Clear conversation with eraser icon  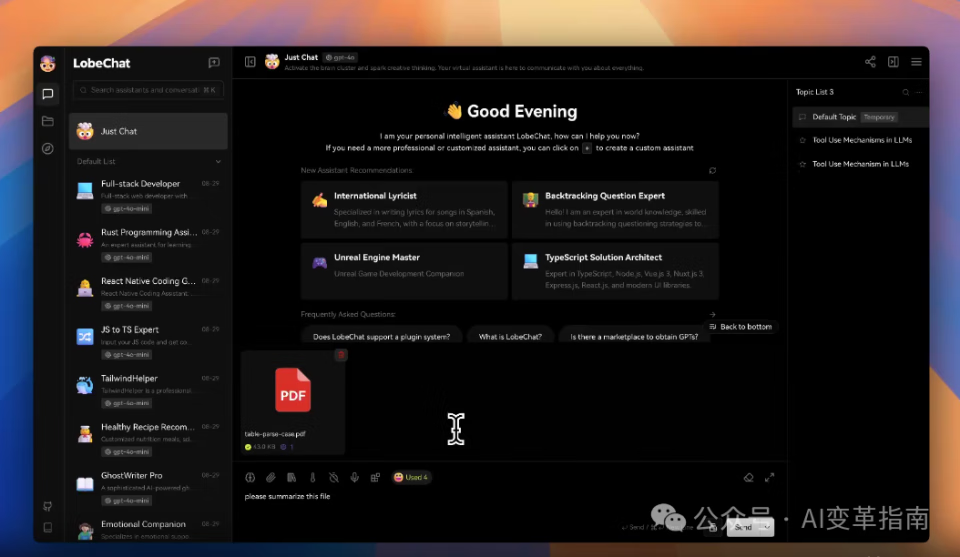[x=748, y=477]
